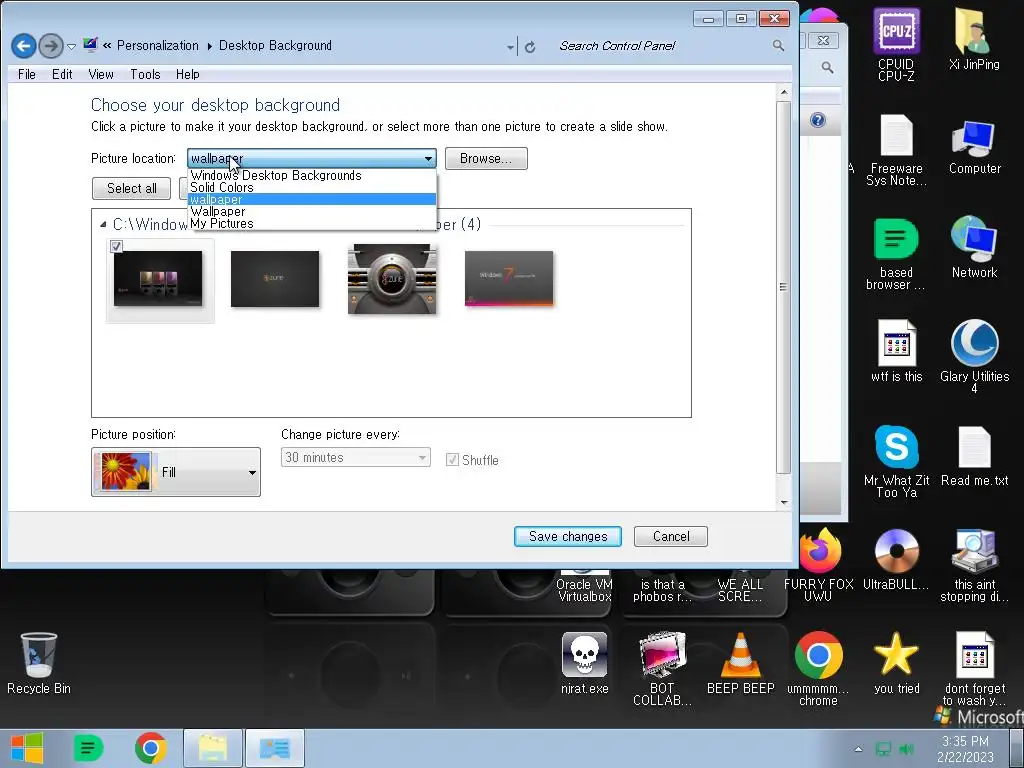Choose Windows Desktop Backgrounds from list

pyautogui.click(x=312, y=175)
